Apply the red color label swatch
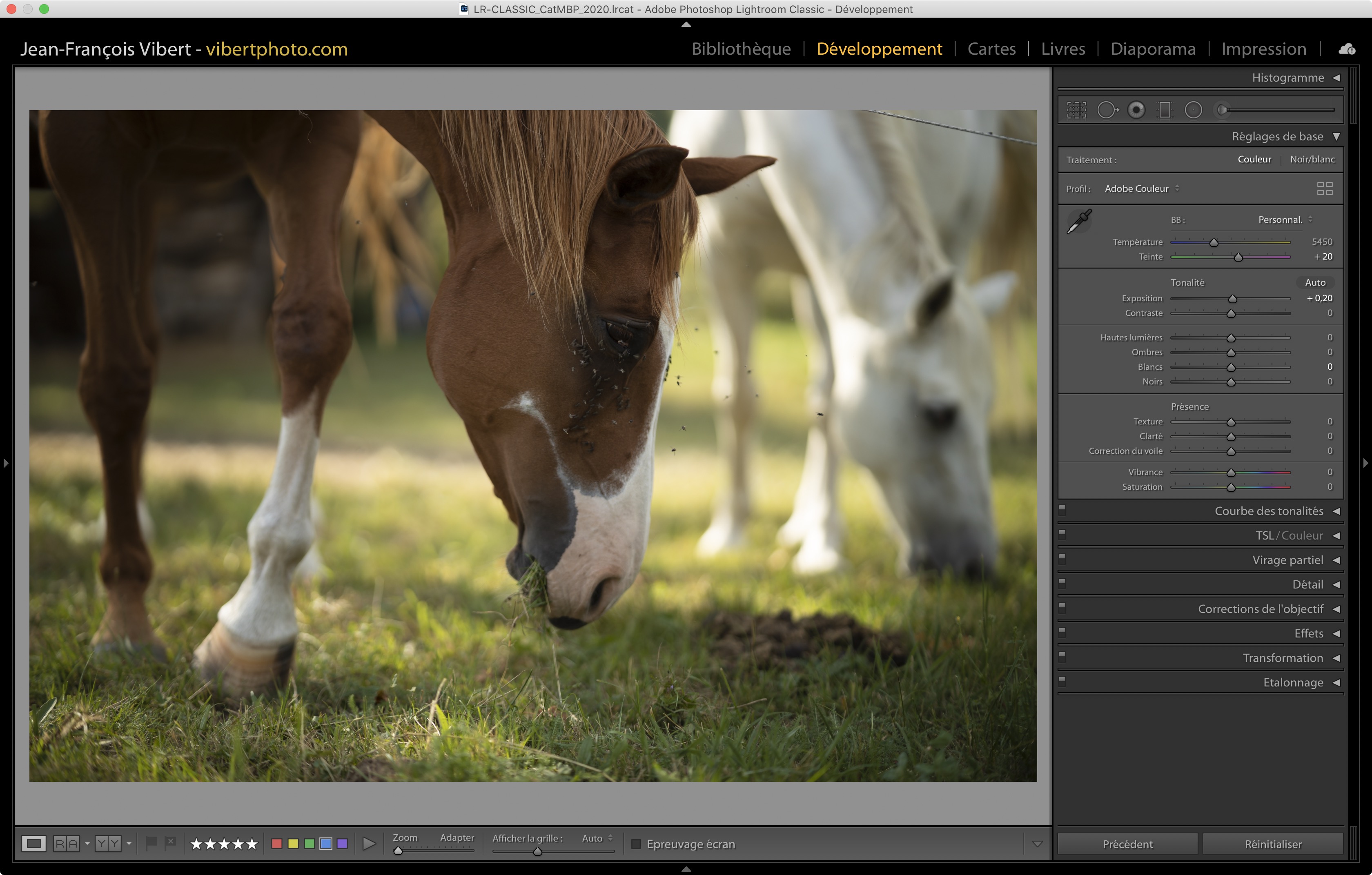 [x=277, y=844]
